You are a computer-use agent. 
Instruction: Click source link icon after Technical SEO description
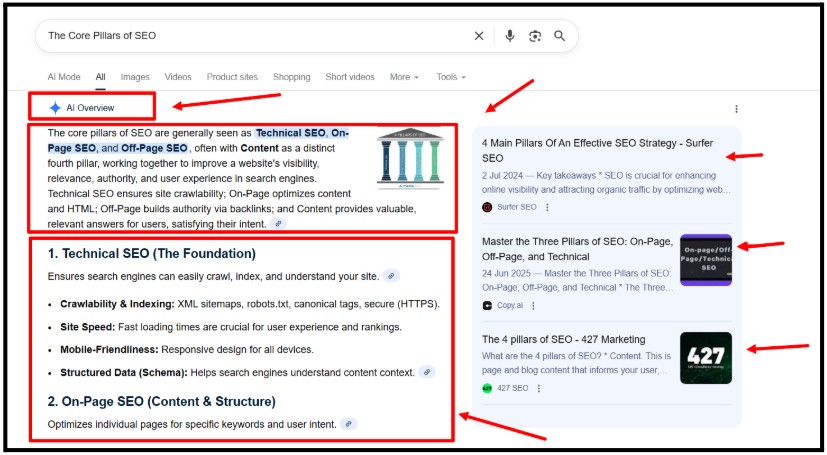coord(392,276)
